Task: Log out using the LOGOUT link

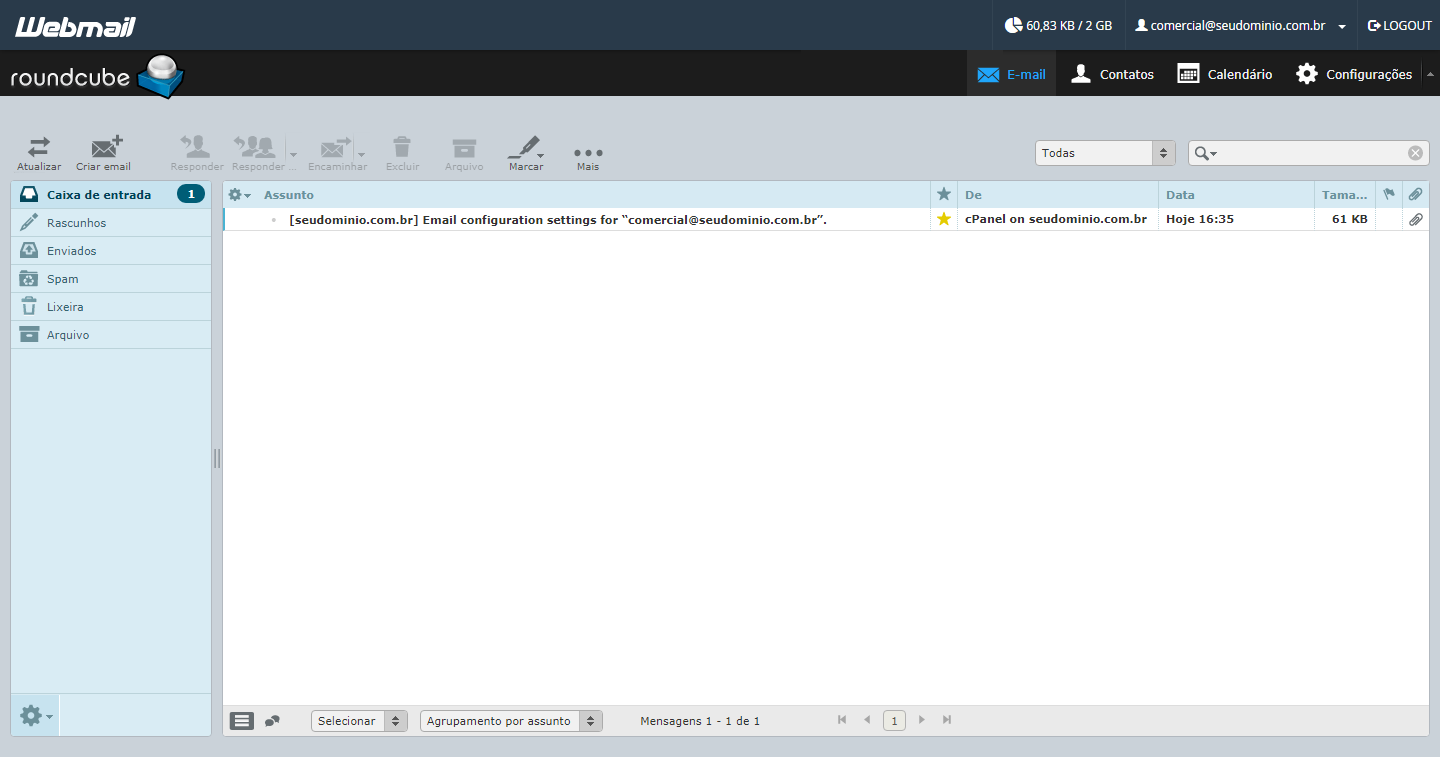Action: tap(1400, 25)
